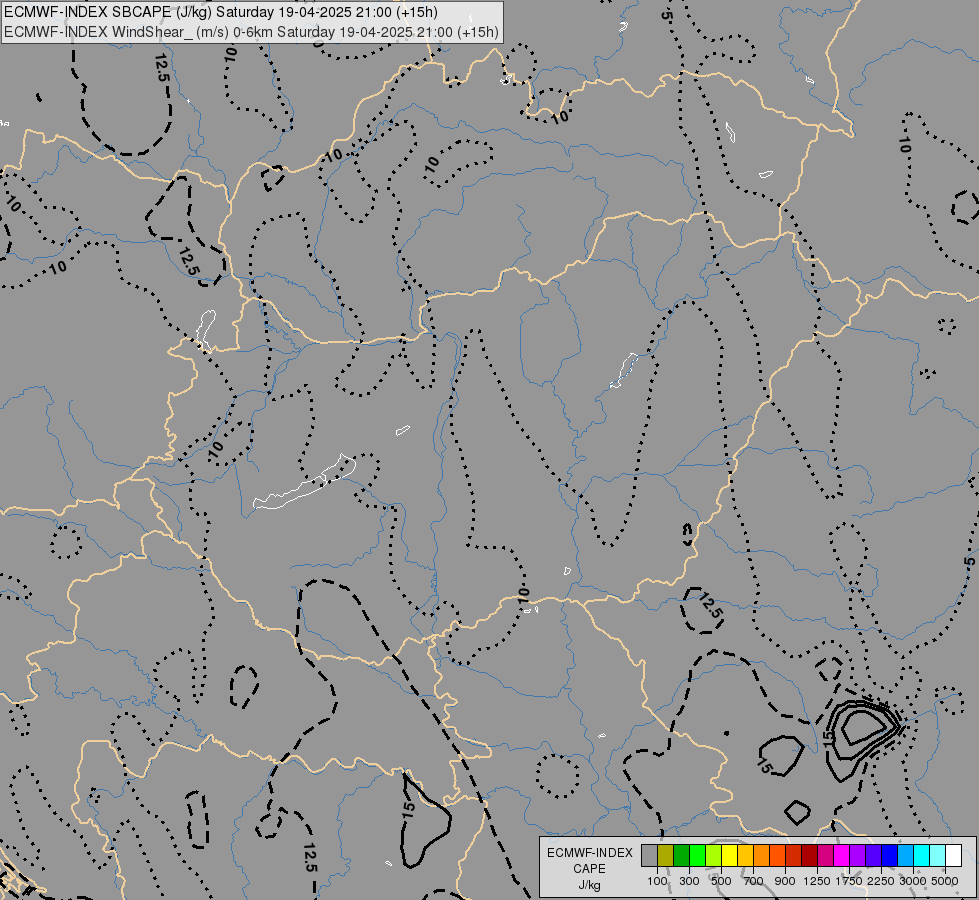Click the J/kg unit label in legend

click(x=589, y=886)
